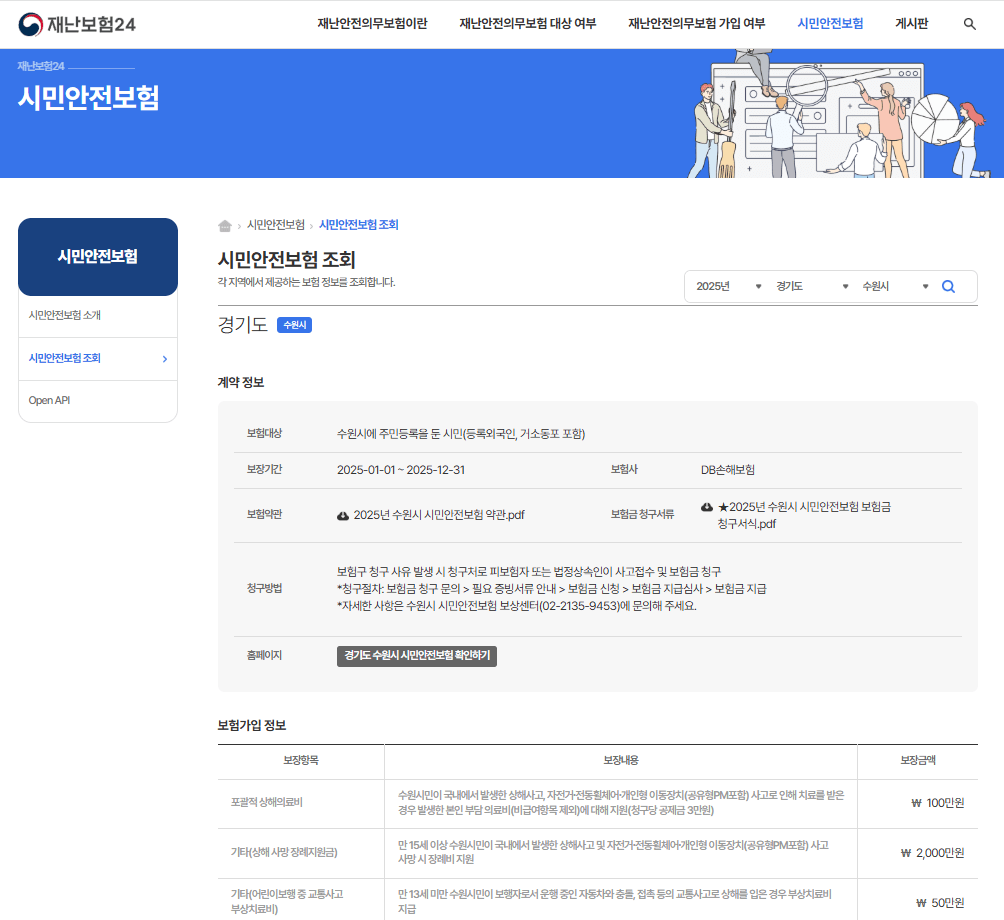1004x920 pixels.
Task: Click the home icon in the breadcrumb
Action: [225, 225]
